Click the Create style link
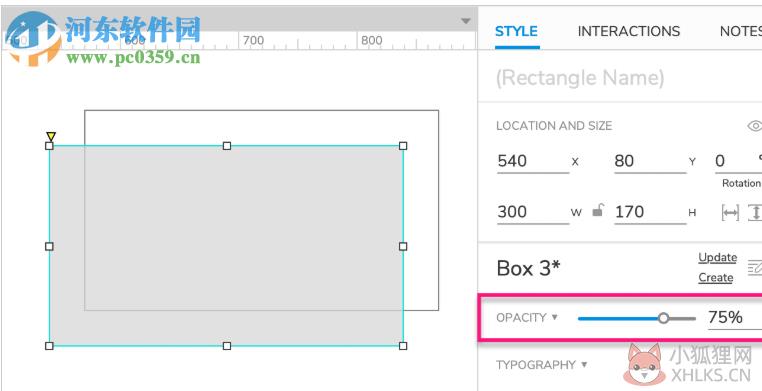Viewport: 762px width, 391px height. (x=716, y=278)
